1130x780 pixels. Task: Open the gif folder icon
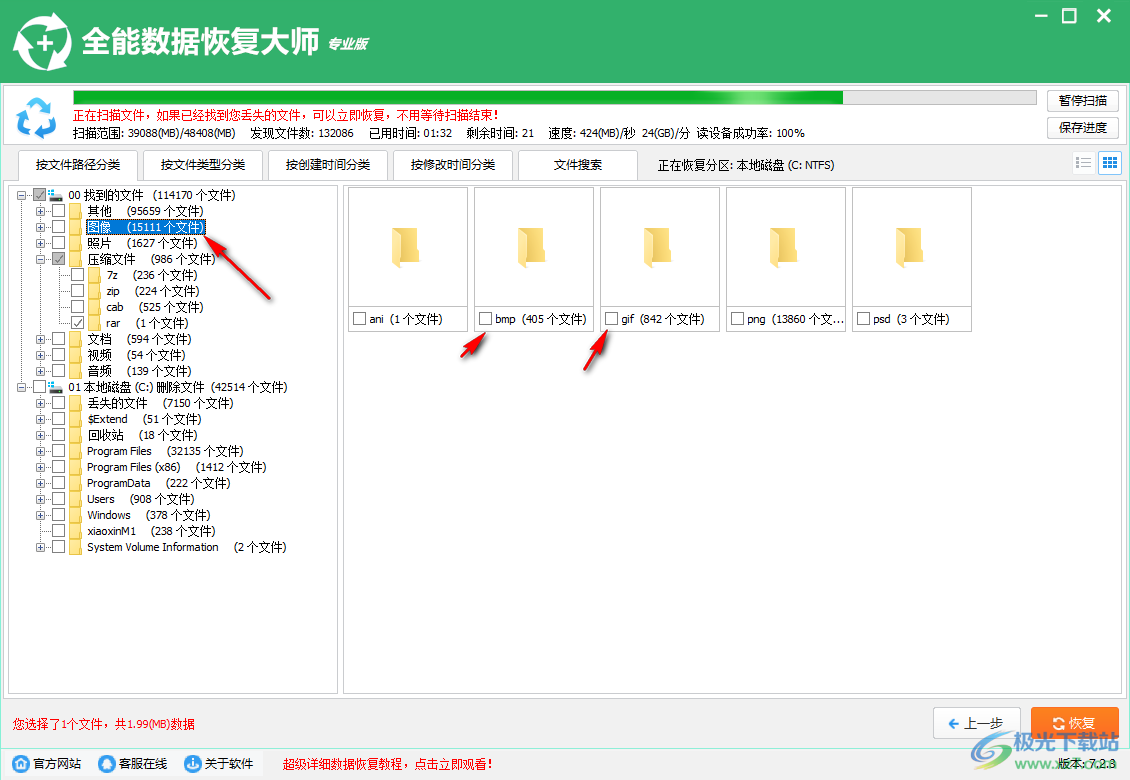[x=659, y=247]
